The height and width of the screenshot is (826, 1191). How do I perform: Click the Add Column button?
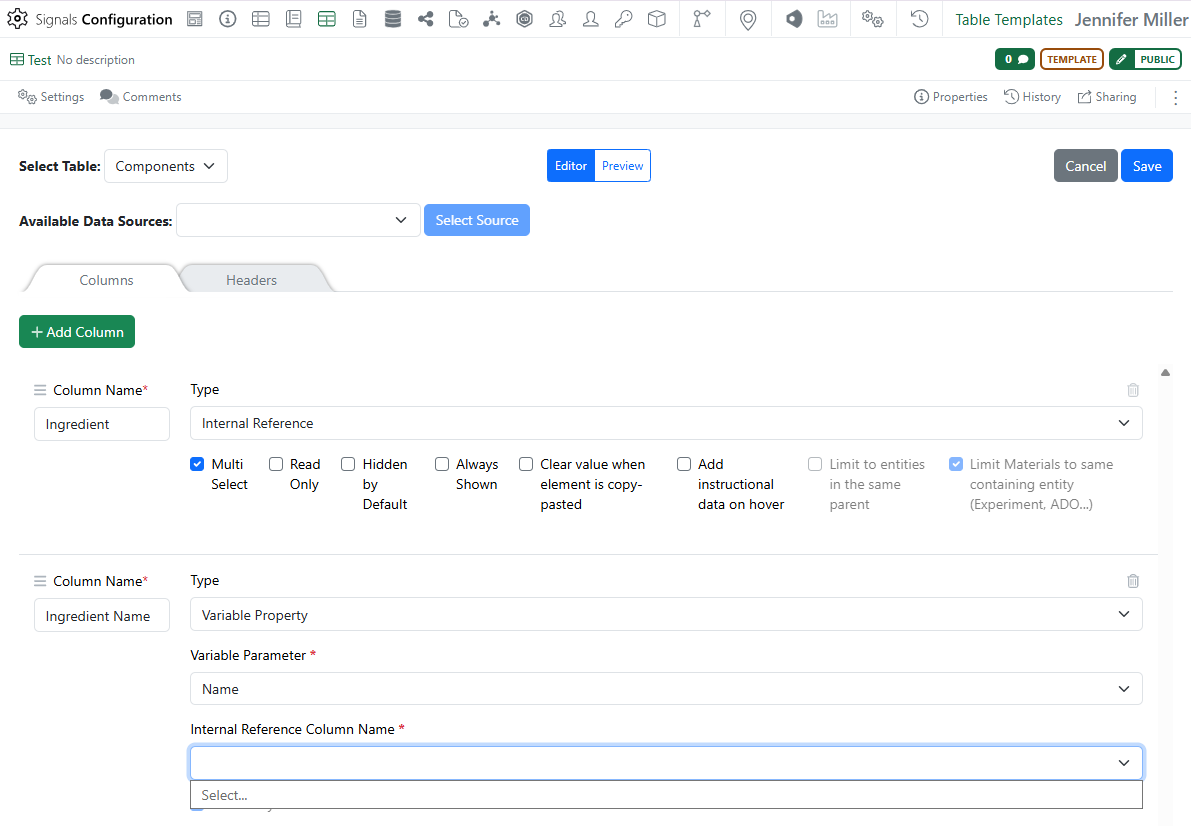click(x=77, y=332)
